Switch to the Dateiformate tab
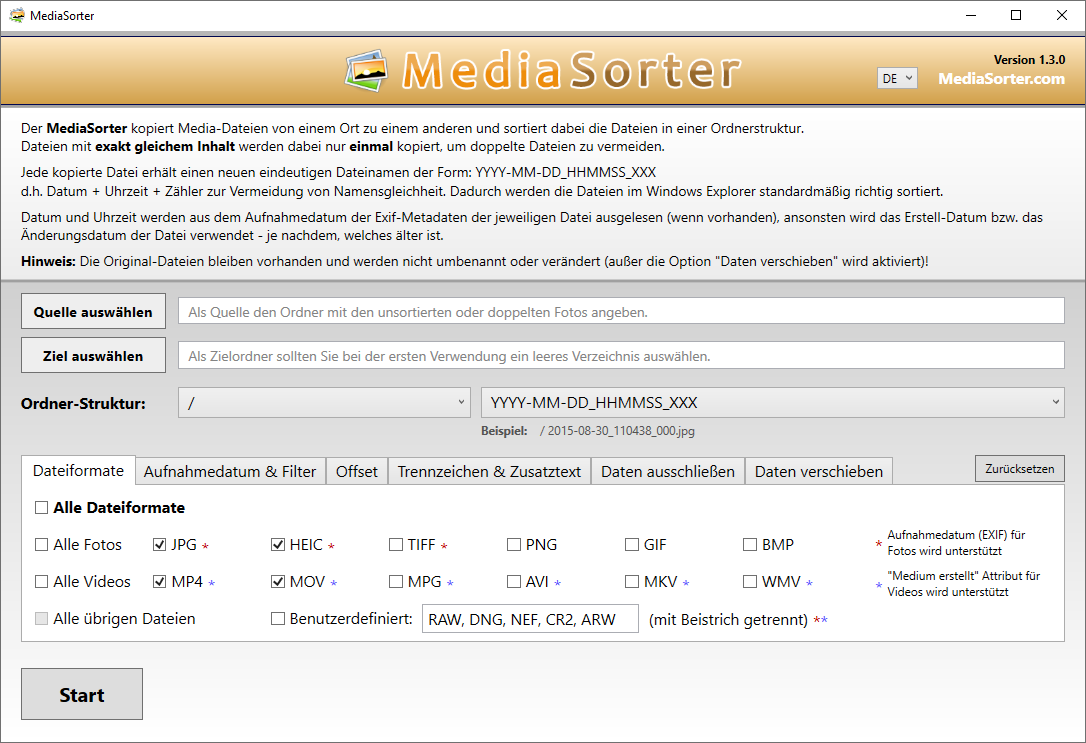The image size is (1086, 743). pyautogui.click(x=78, y=471)
